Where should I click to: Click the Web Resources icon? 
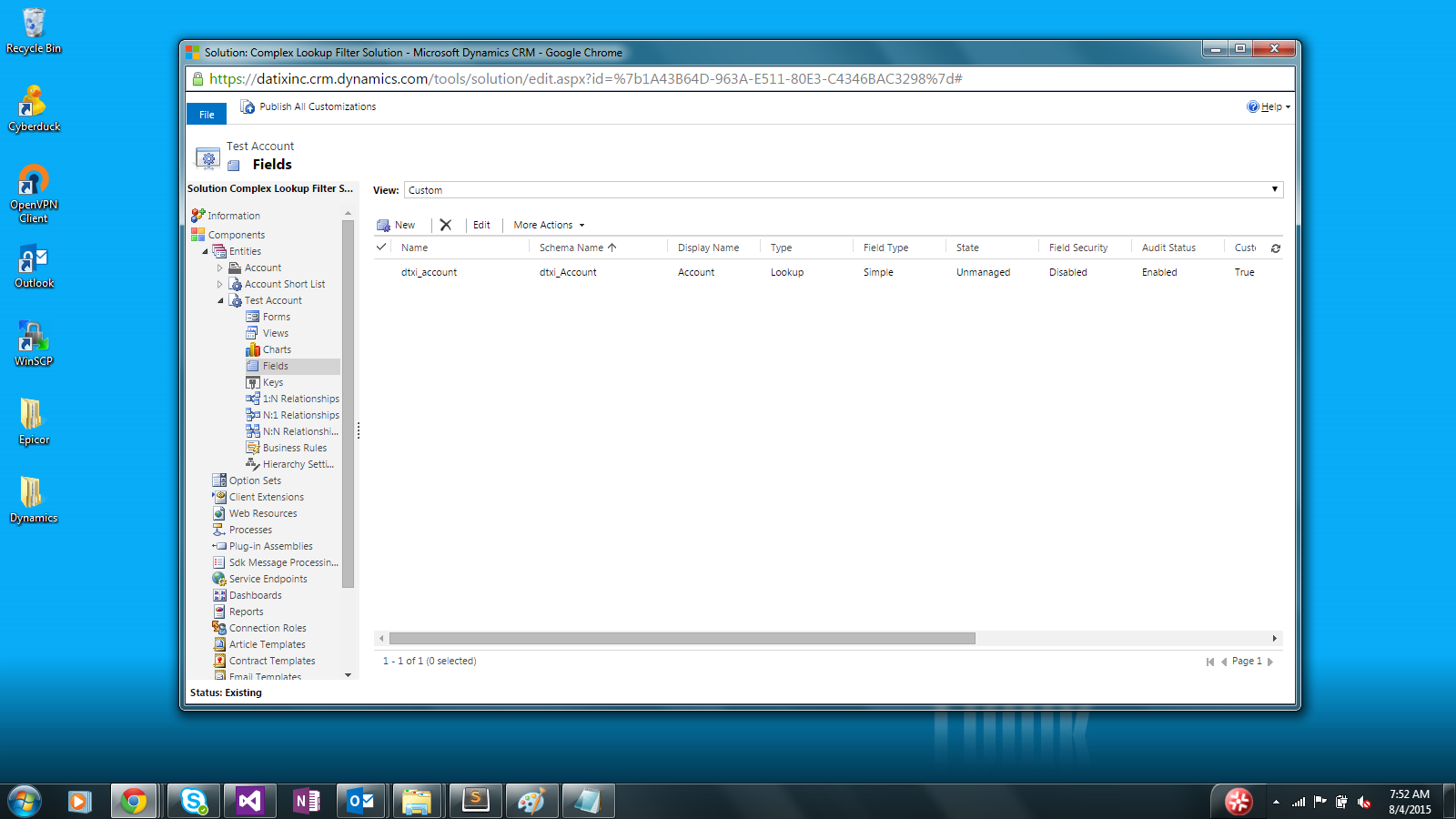tap(219, 513)
